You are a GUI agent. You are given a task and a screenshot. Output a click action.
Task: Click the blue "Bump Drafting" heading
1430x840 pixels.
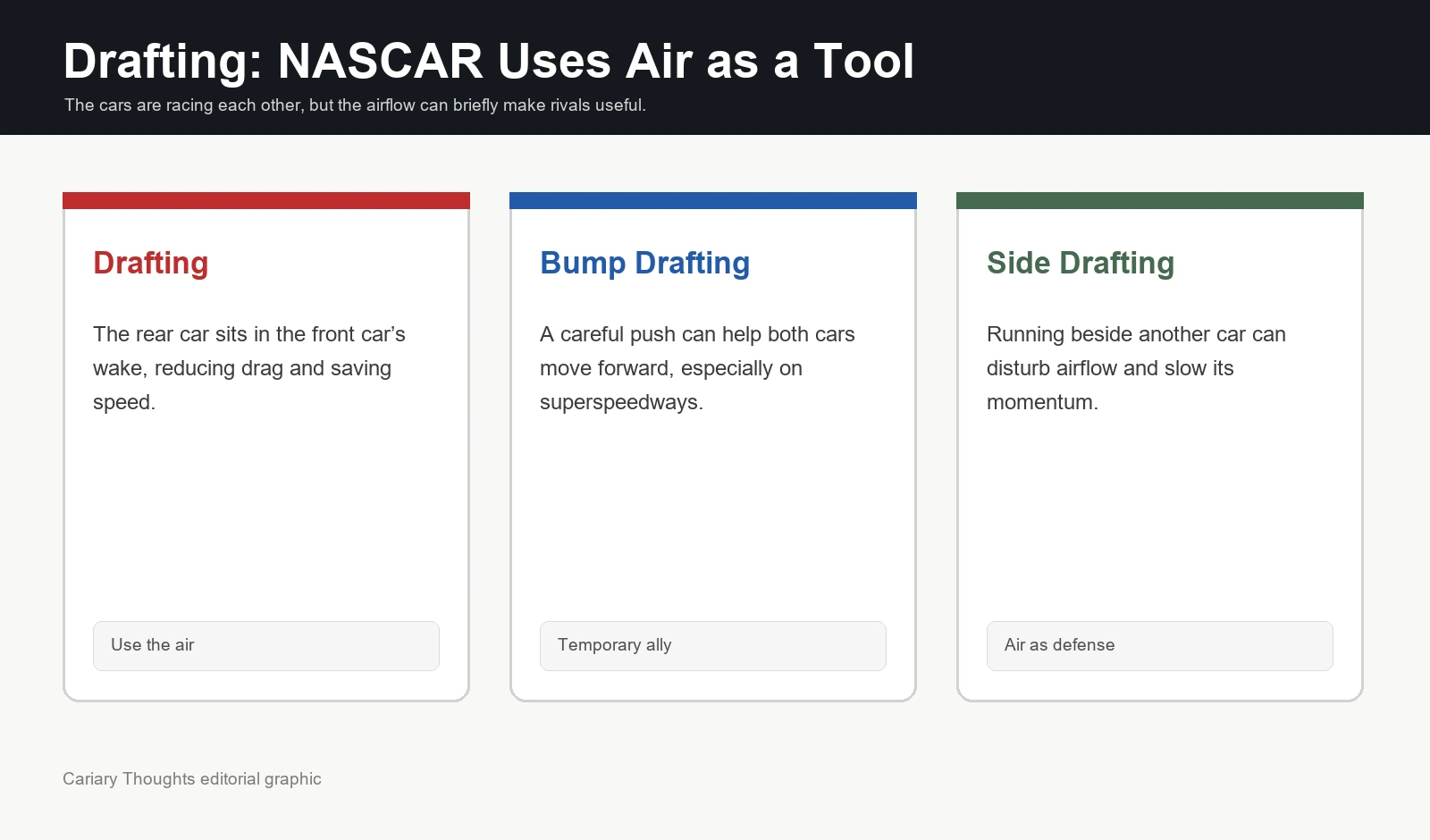(x=645, y=263)
